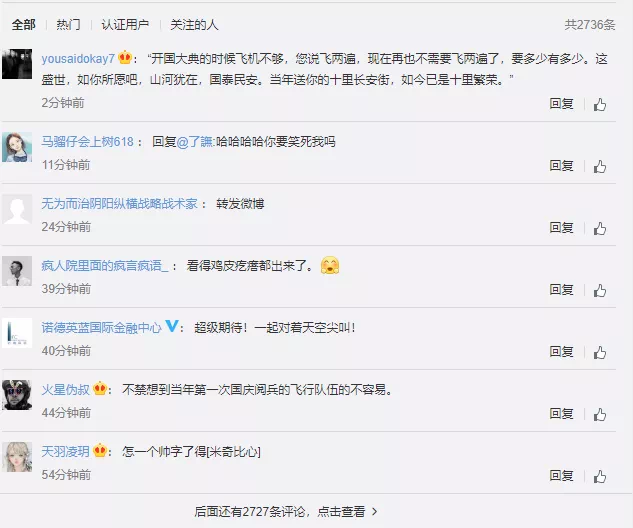The image size is (633, 528).
Task: Click 火星伪叔's avatar picture
Action: click(17, 395)
